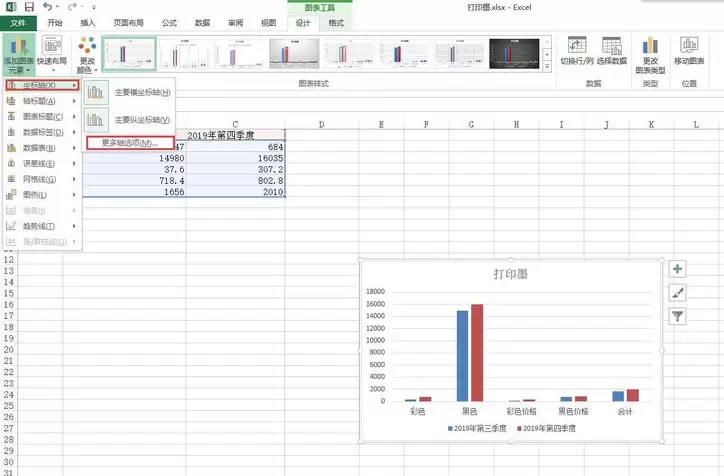
Task: Open the 更改颜色 (Change Colors) dropdown
Action: 87,56
